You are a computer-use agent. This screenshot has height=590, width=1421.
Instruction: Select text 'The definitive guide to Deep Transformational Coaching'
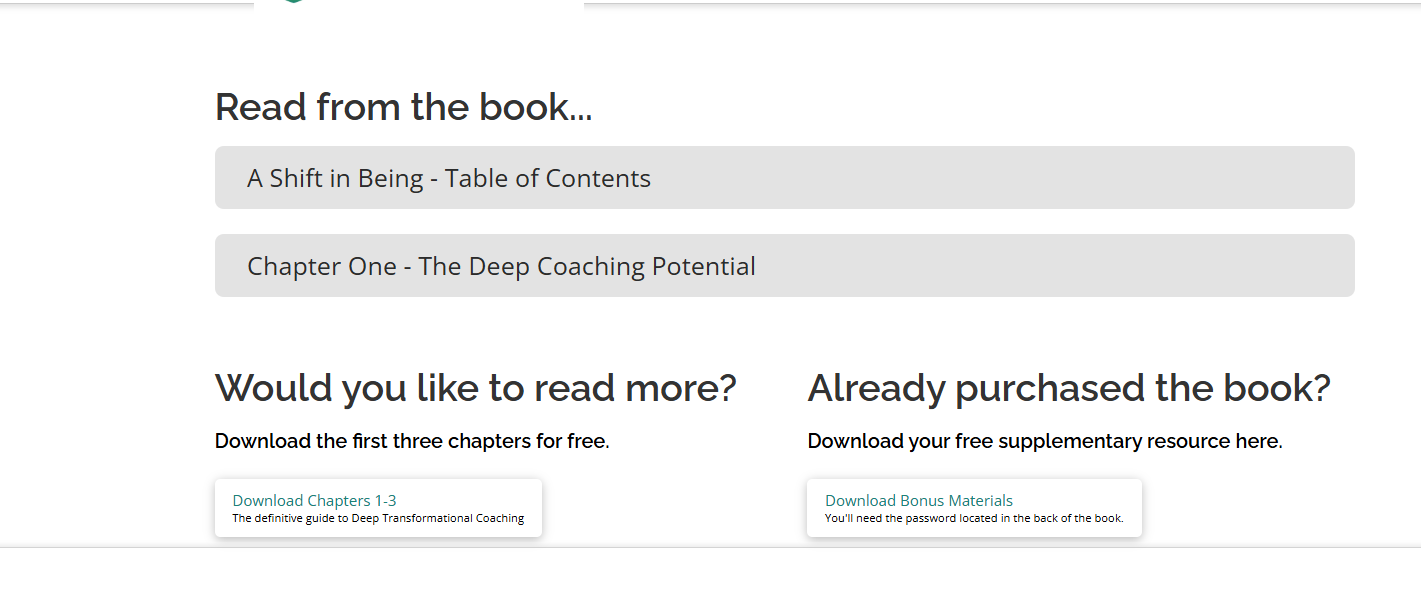click(378, 518)
